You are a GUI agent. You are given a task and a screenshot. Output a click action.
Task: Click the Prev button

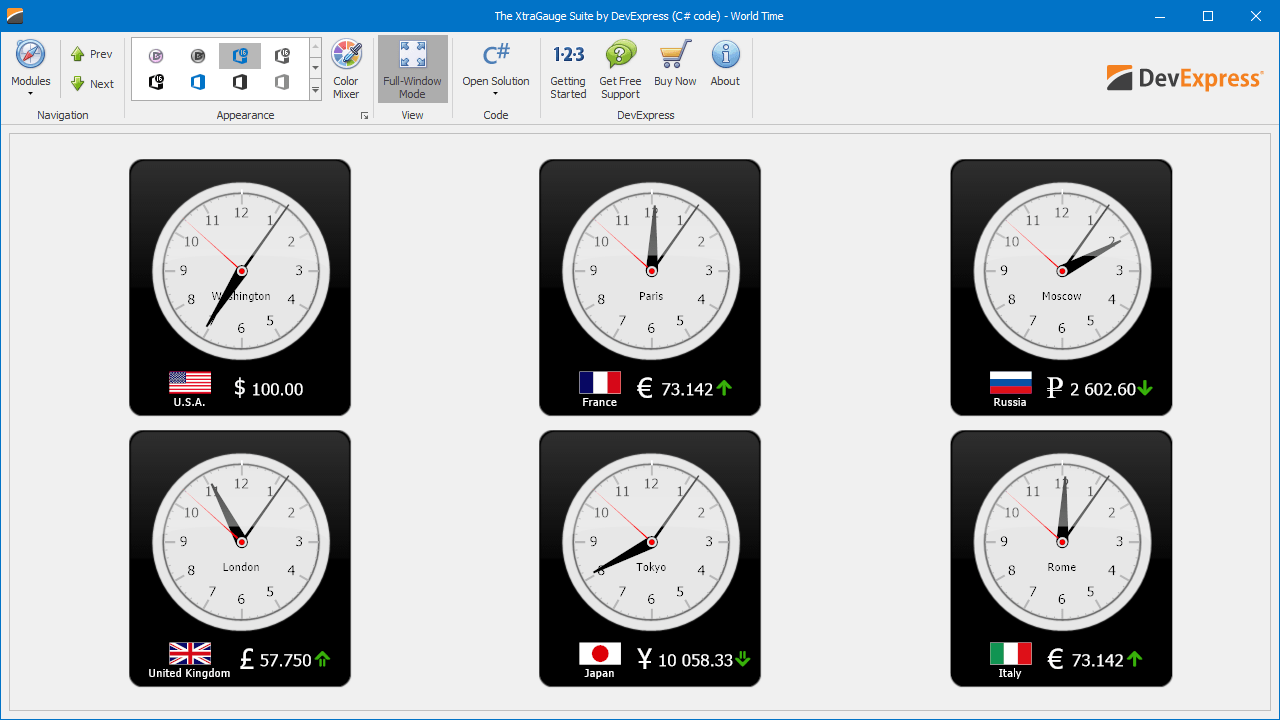[x=91, y=54]
